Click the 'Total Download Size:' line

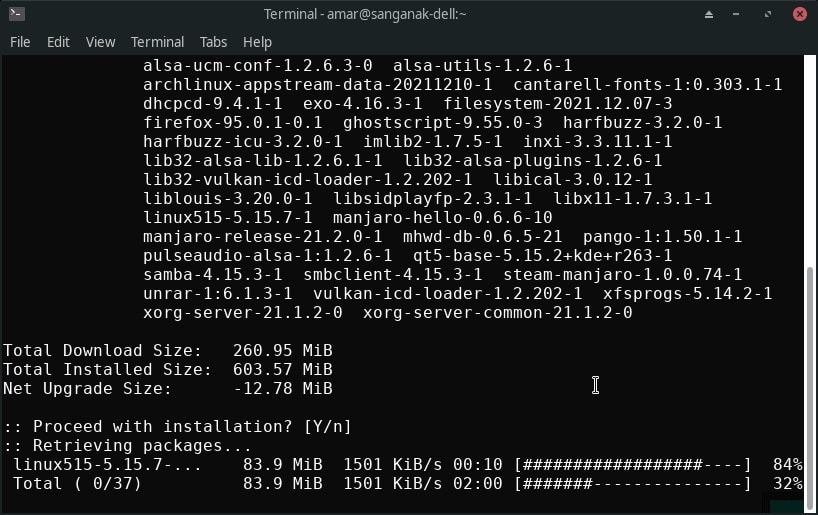click(168, 351)
